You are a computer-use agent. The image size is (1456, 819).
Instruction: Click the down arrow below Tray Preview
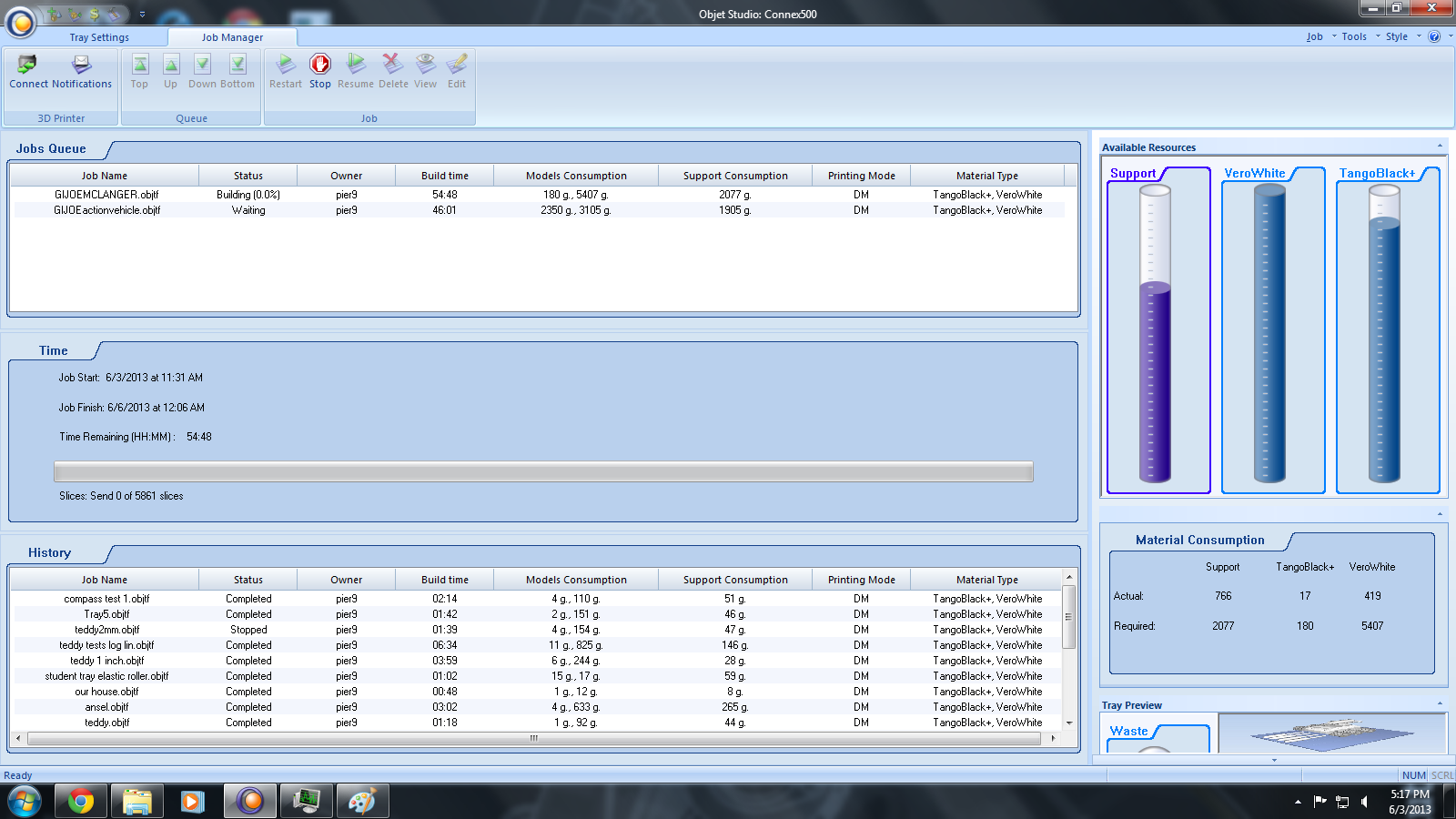click(1274, 760)
